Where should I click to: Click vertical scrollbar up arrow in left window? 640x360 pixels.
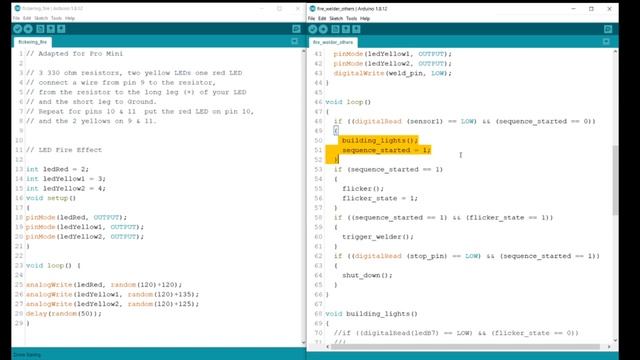pos(303,51)
